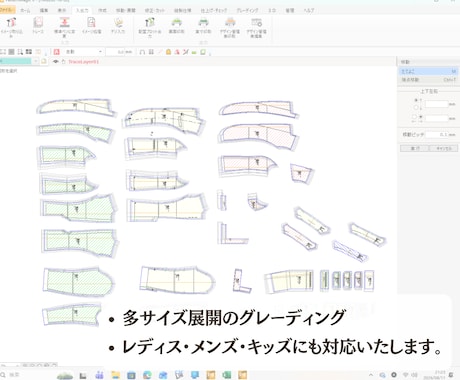Click the layer page icon beside the teal dropdown
This screenshot has height=380, width=460.
coord(44,61)
